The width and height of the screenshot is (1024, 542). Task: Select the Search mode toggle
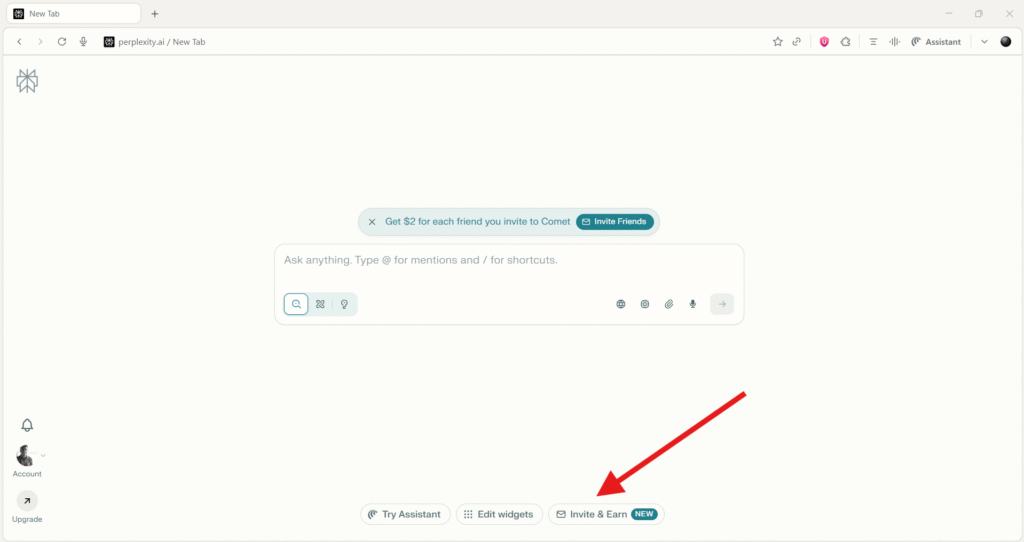[296, 304]
